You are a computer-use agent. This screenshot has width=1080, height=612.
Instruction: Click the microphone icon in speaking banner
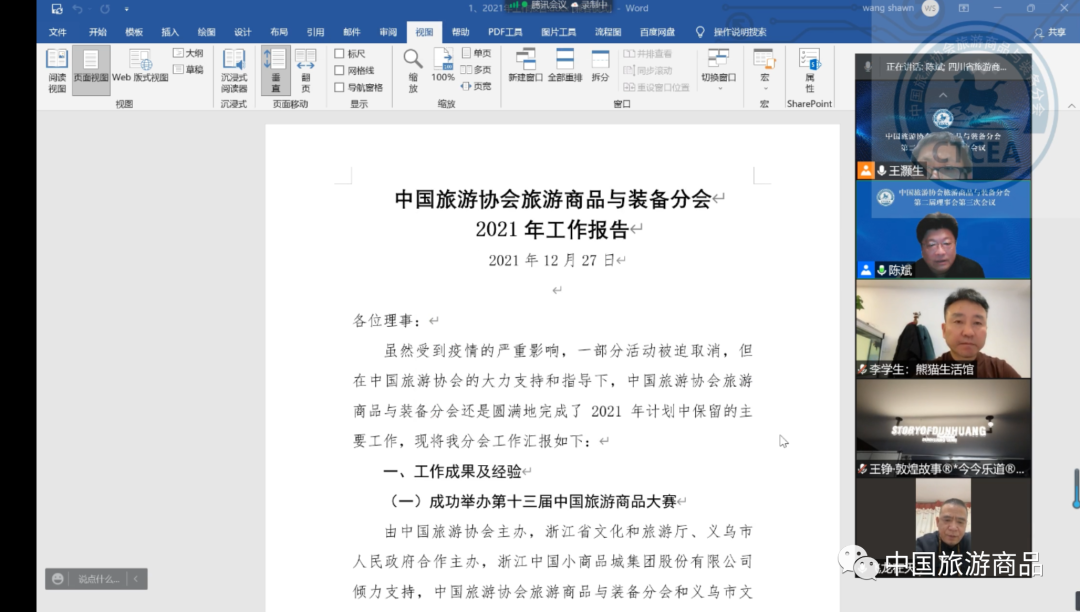point(868,67)
